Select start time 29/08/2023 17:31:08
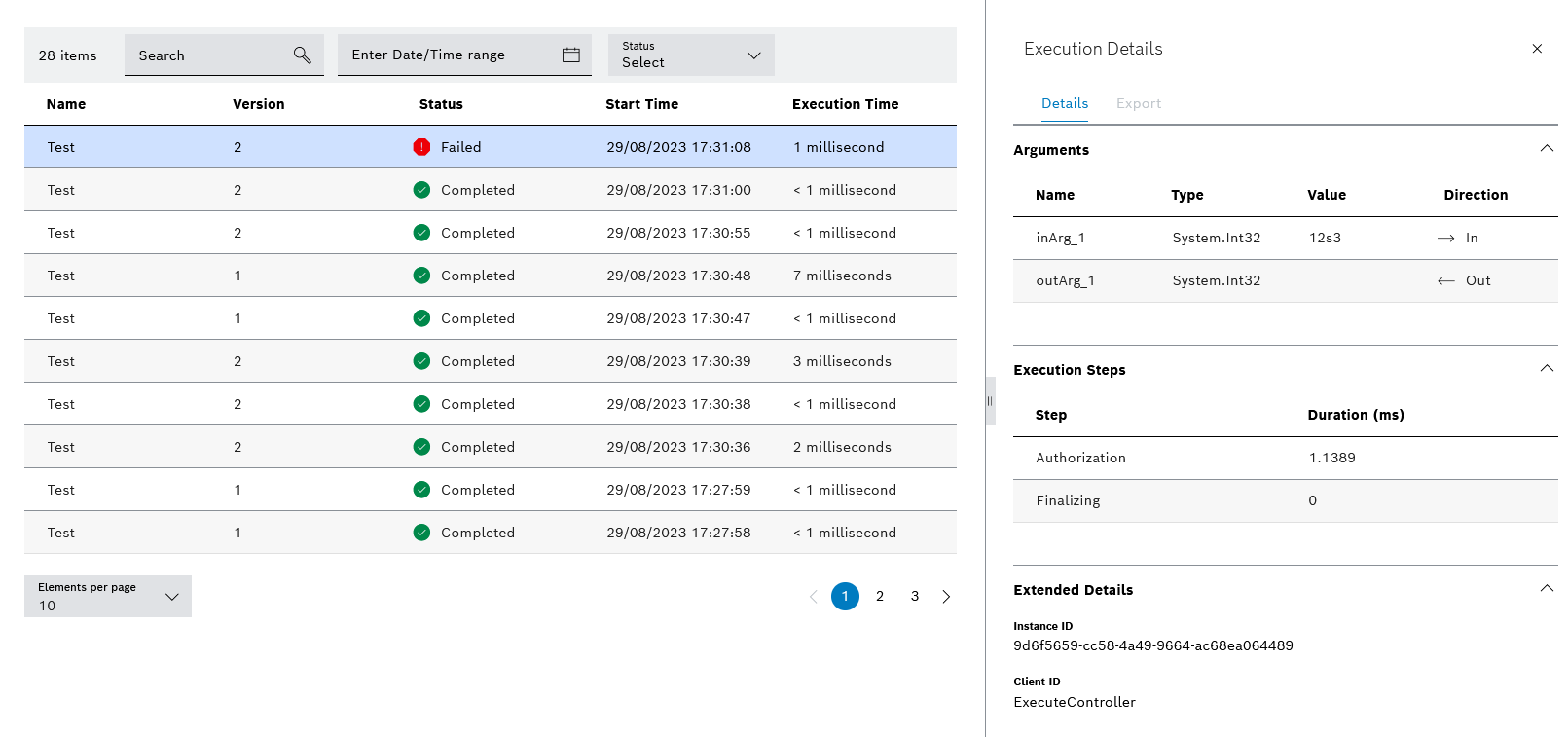The width and height of the screenshot is (1568, 737). pos(679,147)
